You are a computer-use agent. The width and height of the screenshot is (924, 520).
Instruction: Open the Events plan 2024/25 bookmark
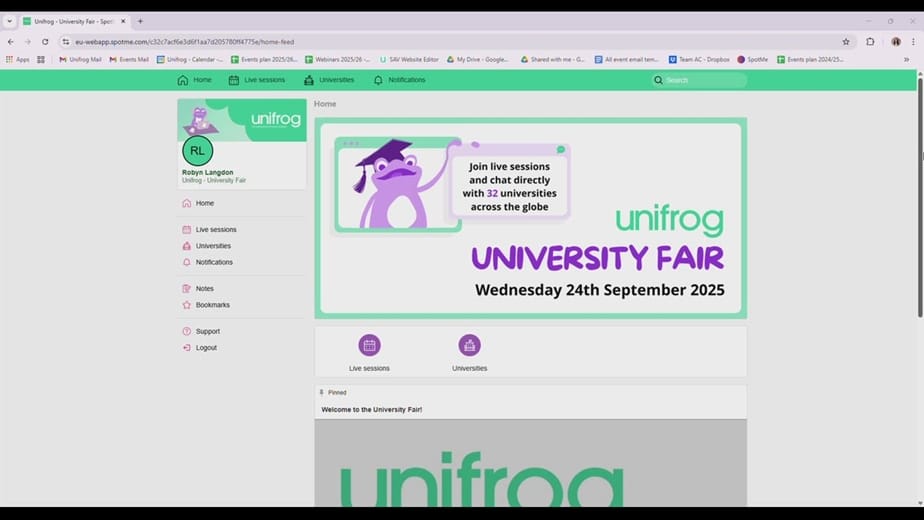click(810, 60)
